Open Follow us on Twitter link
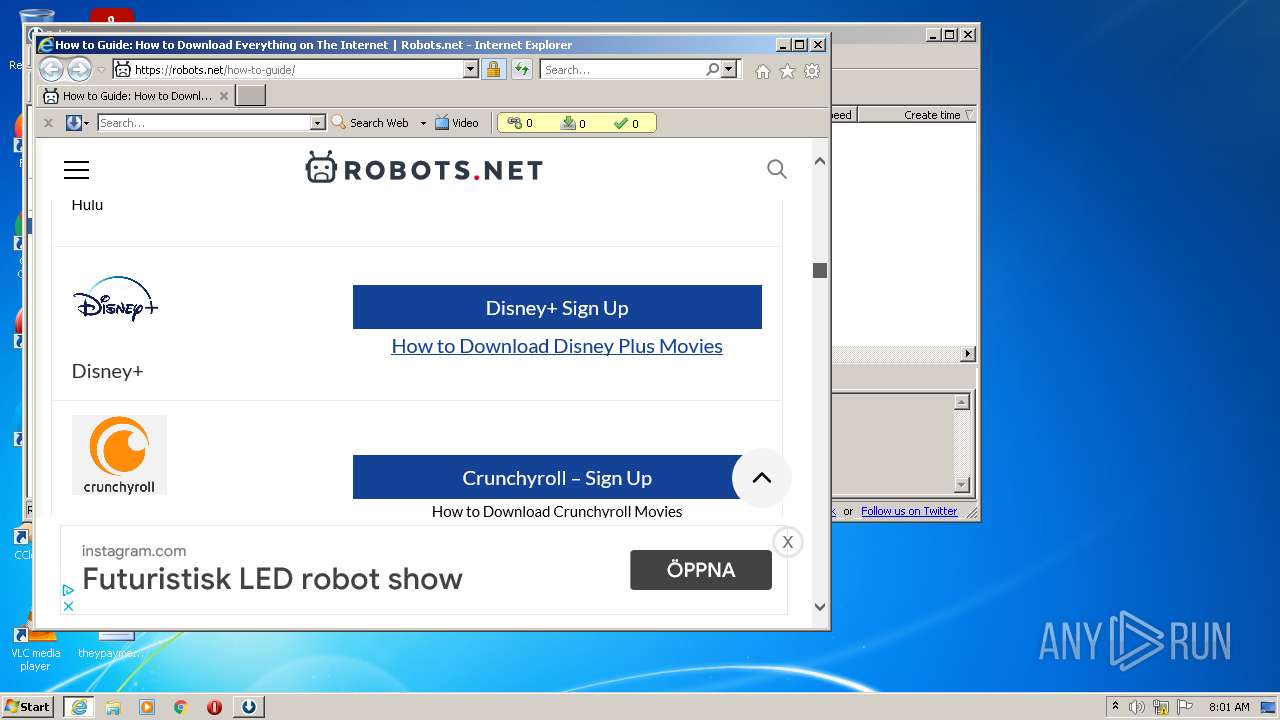 [x=909, y=511]
